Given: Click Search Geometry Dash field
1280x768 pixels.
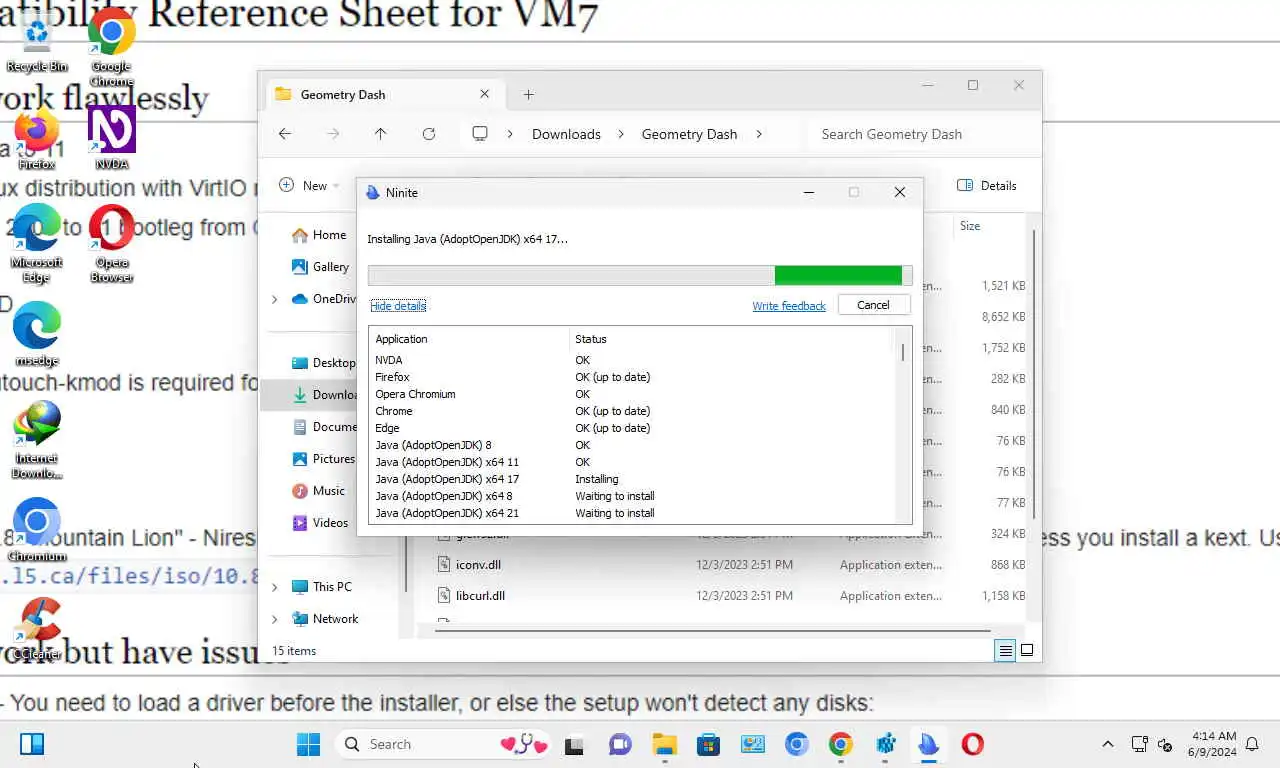Looking at the screenshot, I should pyautogui.click(x=915, y=134).
